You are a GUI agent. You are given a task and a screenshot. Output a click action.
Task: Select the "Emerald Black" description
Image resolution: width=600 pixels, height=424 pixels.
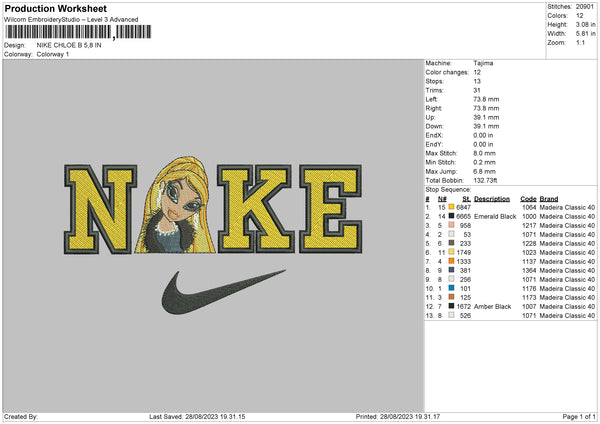click(495, 217)
